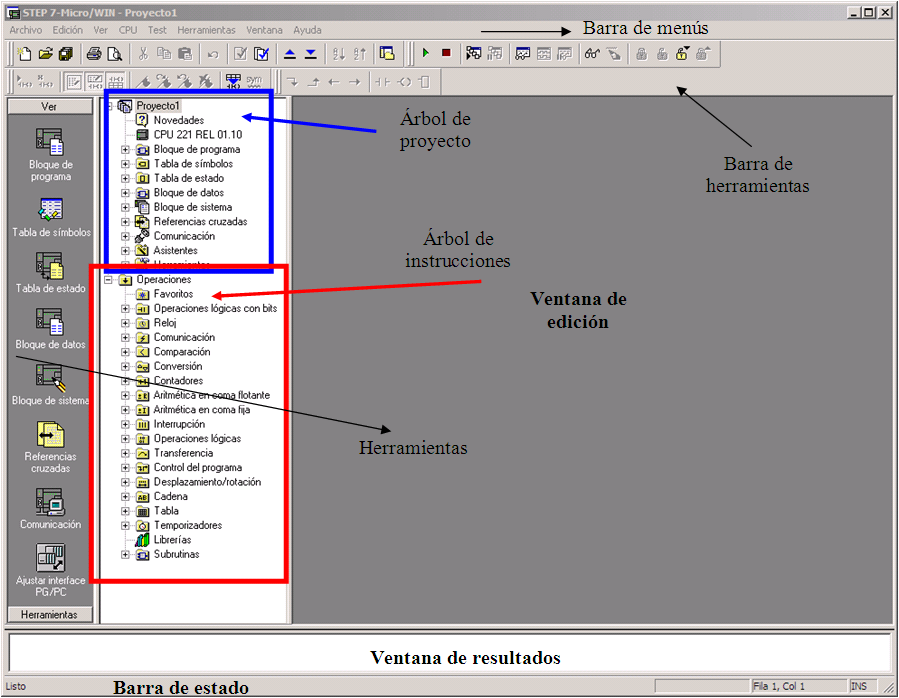The height and width of the screenshot is (698, 899).
Task: Click the Fila 1, Col 1 status field
Action: (785, 685)
